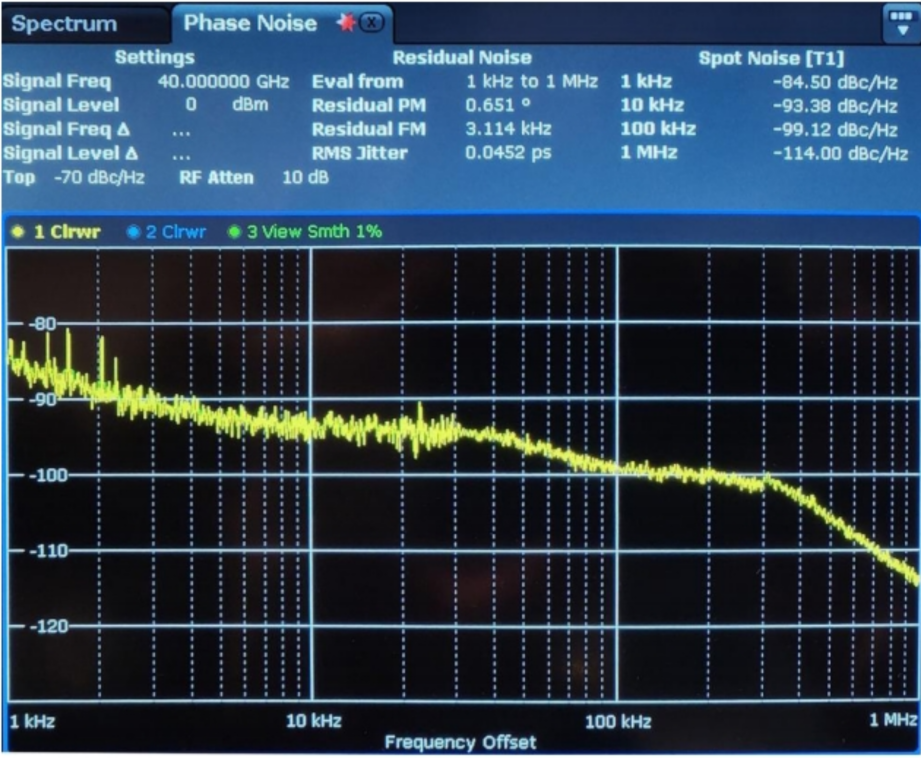
Task: Click the RMS Jitter value 0.0452 ps
Action: pyautogui.click(x=508, y=153)
